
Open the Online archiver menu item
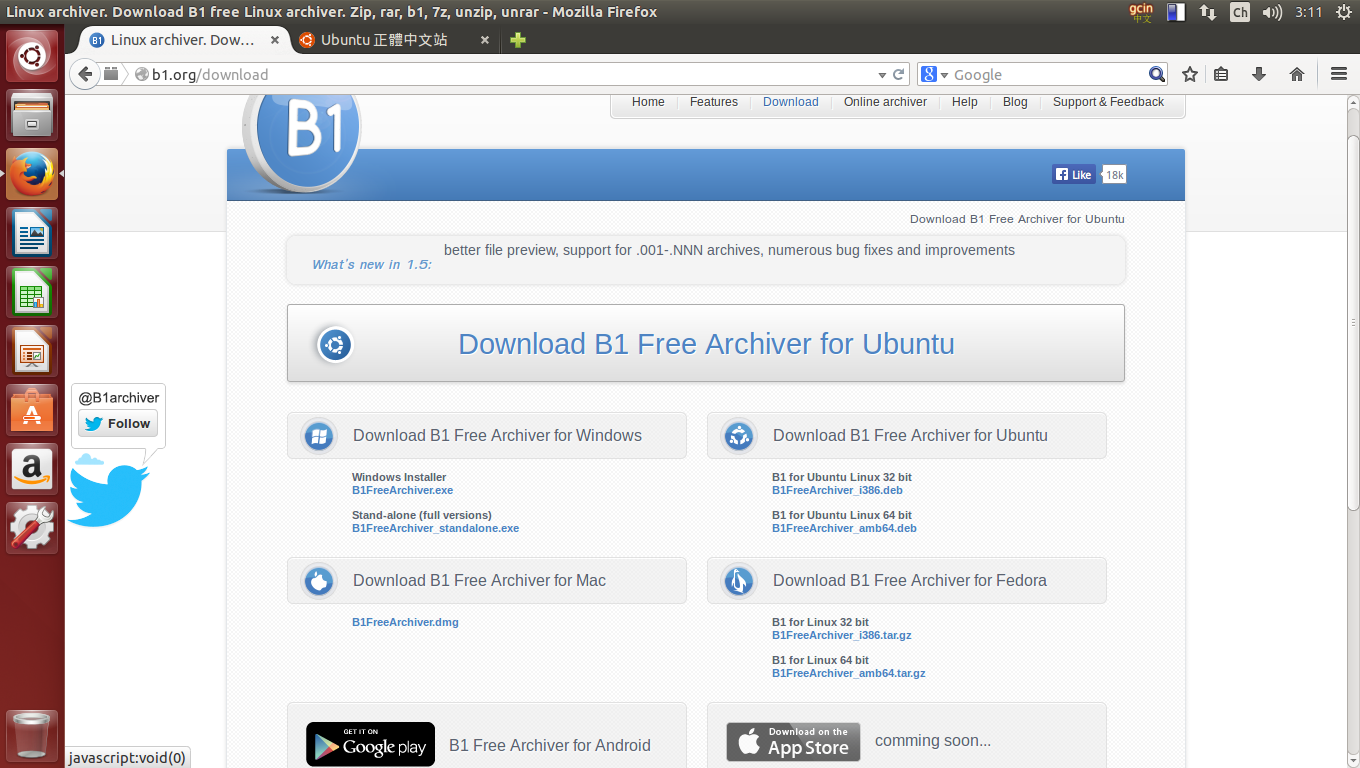click(x=885, y=102)
